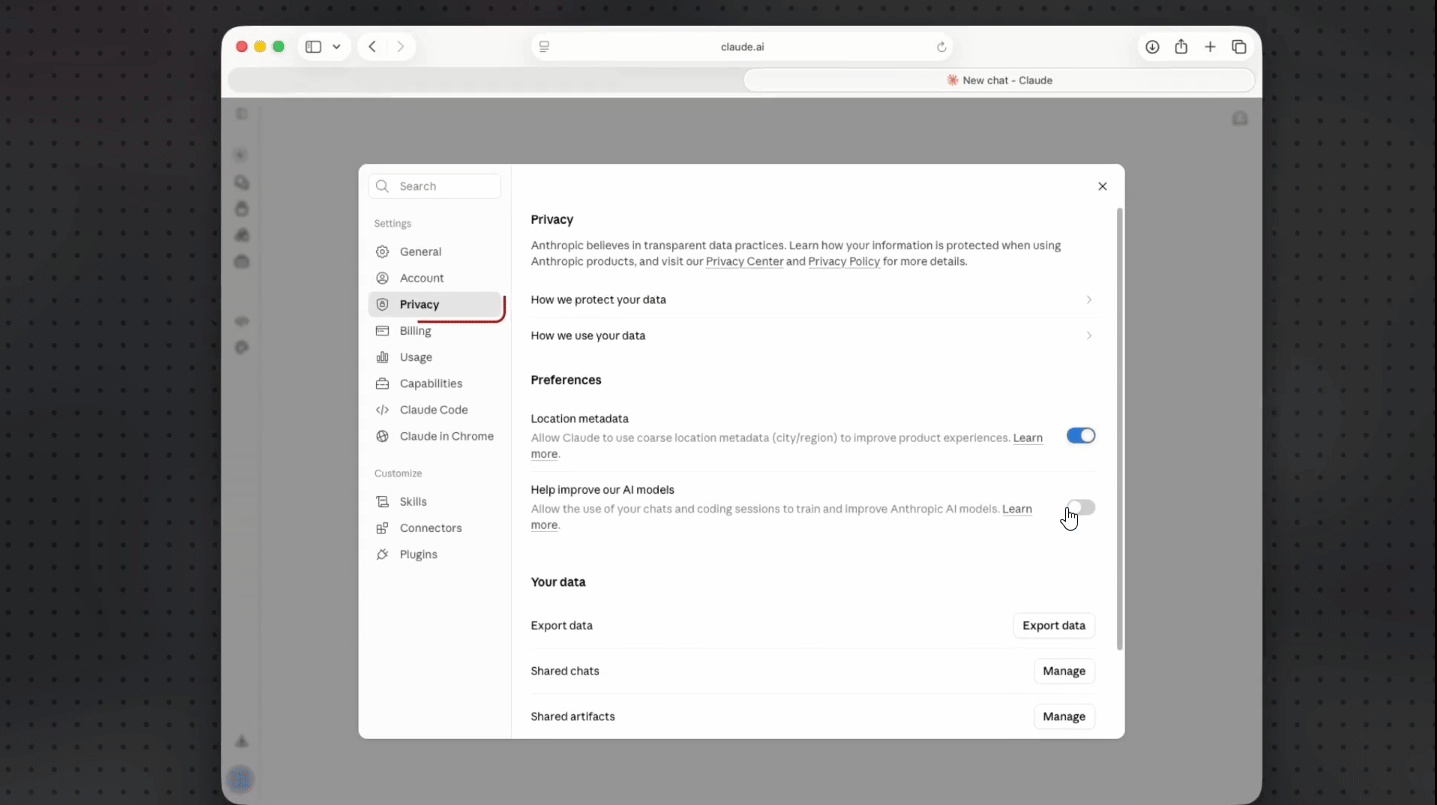Open the Safari share menu
The height and width of the screenshot is (805, 1437).
click(x=1181, y=47)
